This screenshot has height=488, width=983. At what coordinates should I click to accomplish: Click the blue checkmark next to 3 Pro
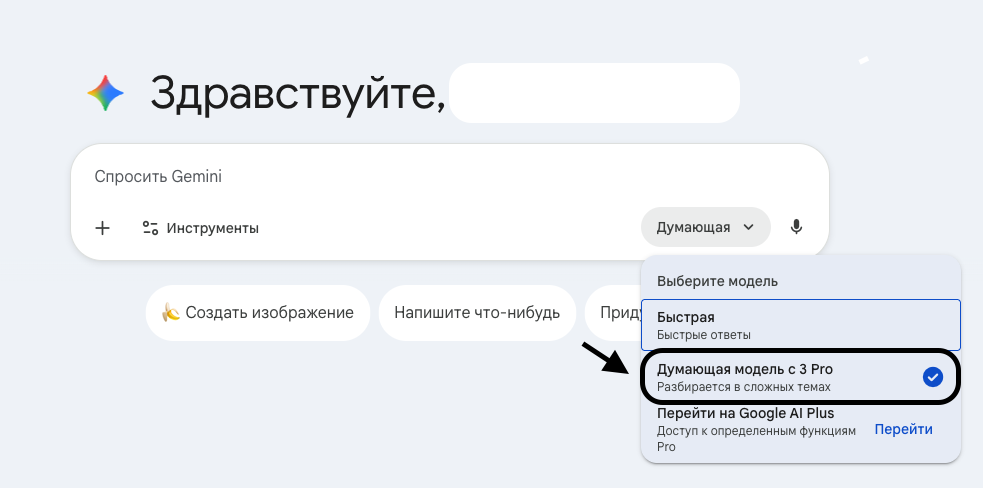click(932, 377)
